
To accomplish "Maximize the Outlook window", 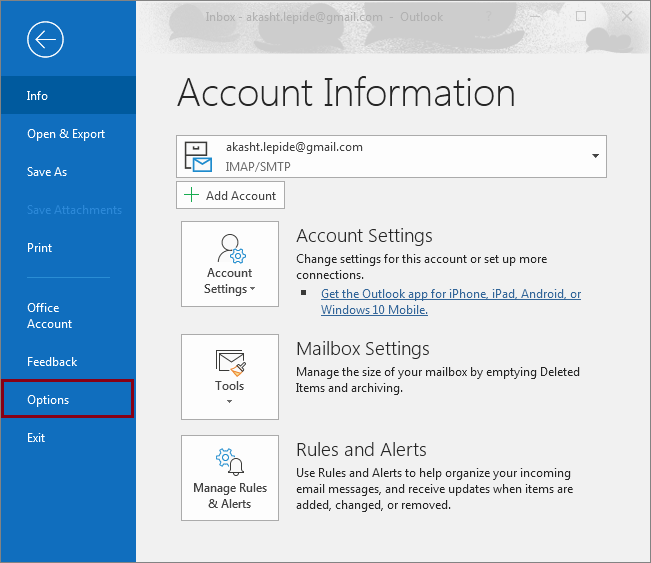I will [x=581, y=16].
